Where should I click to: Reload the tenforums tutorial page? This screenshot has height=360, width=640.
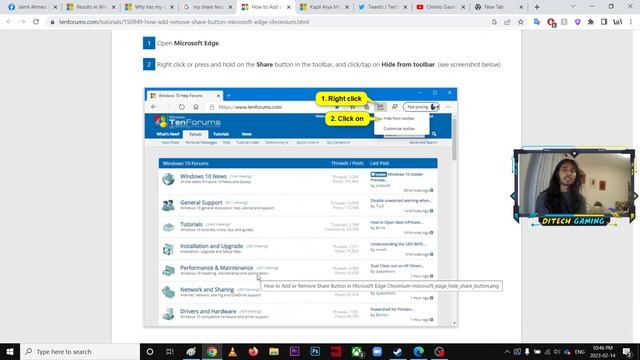(36, 22)
